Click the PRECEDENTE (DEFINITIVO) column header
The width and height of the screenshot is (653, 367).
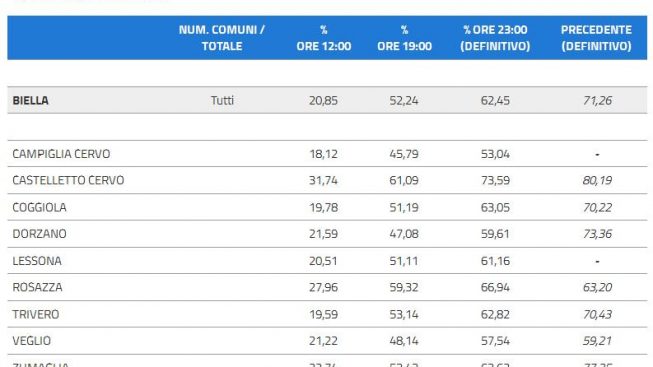(x=596, y=38)
